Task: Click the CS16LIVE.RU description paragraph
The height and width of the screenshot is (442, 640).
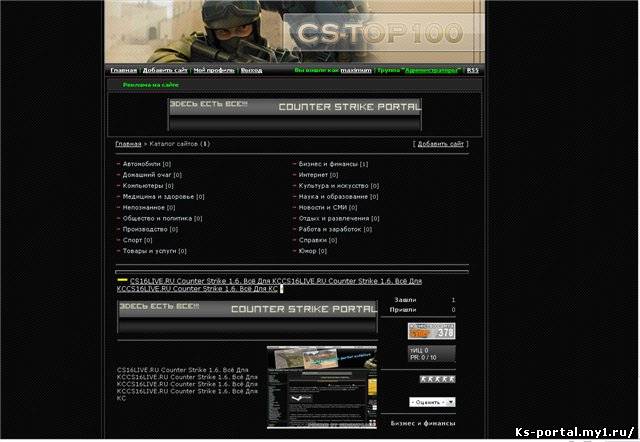Action: click(x=187, y=384)
